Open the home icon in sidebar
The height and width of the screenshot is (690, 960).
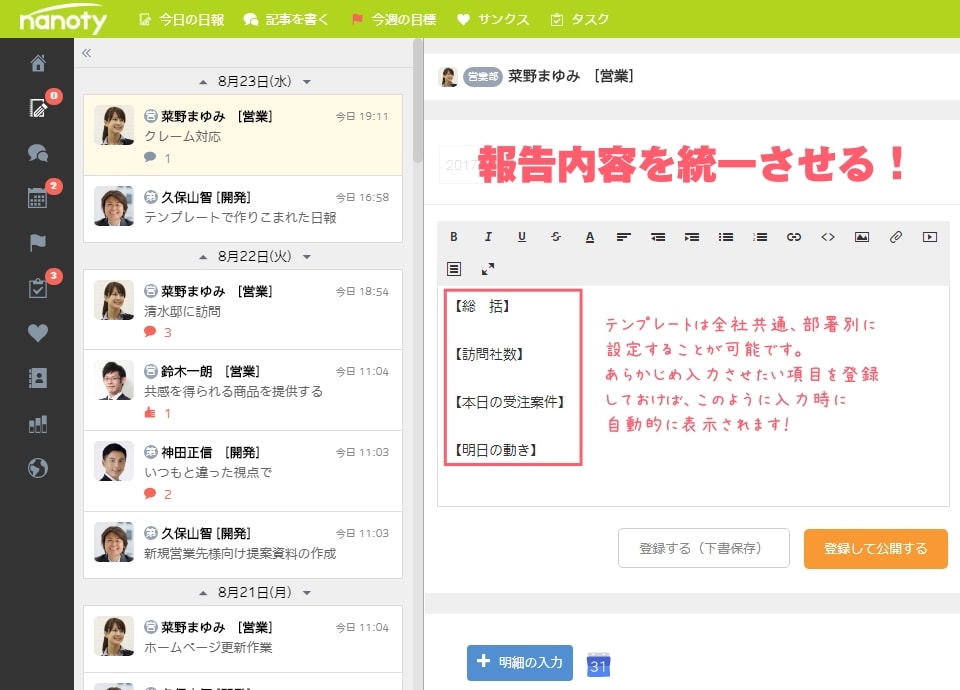click(38, 62)
